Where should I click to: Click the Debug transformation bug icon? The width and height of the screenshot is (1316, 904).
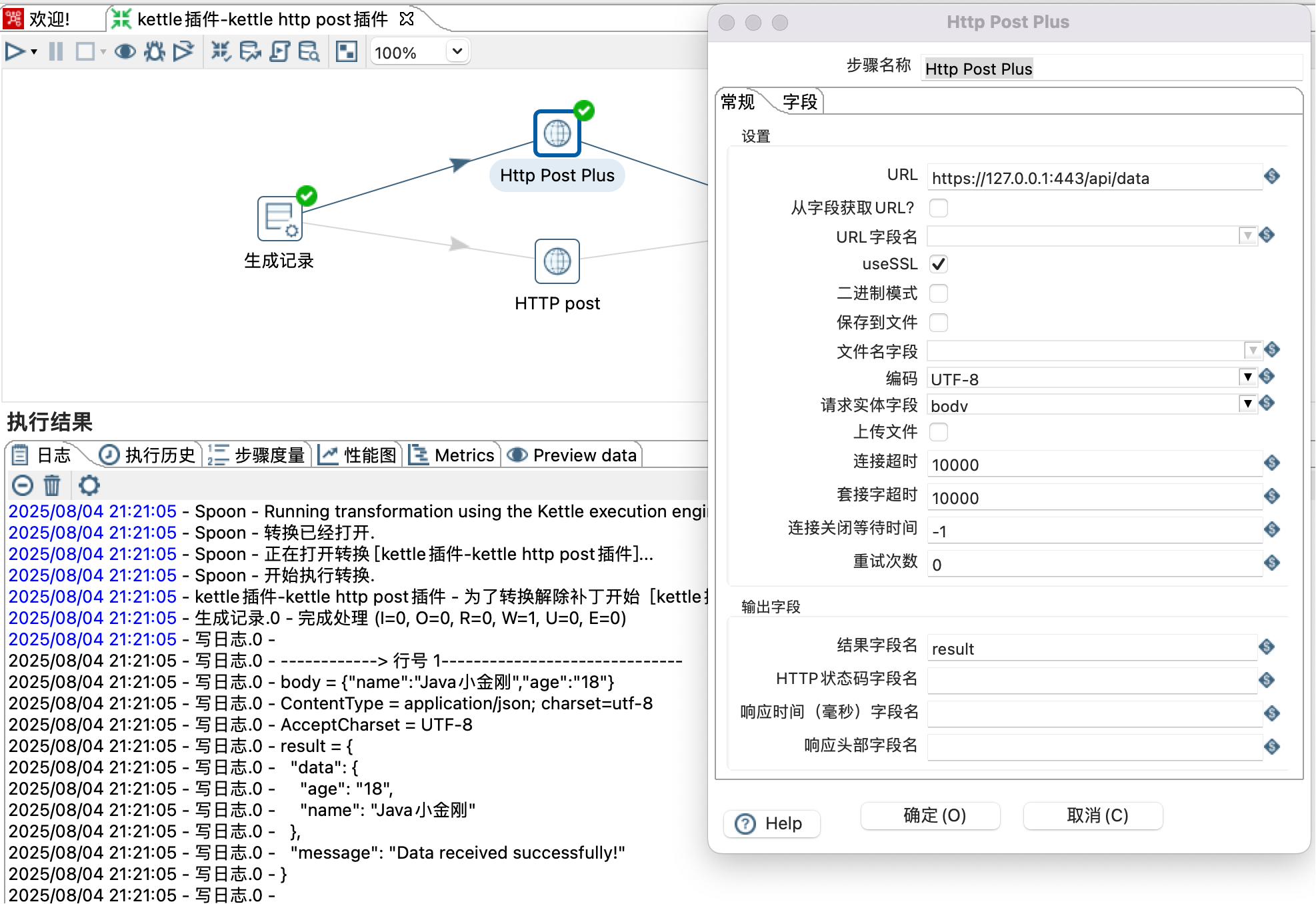click(155, 51)
